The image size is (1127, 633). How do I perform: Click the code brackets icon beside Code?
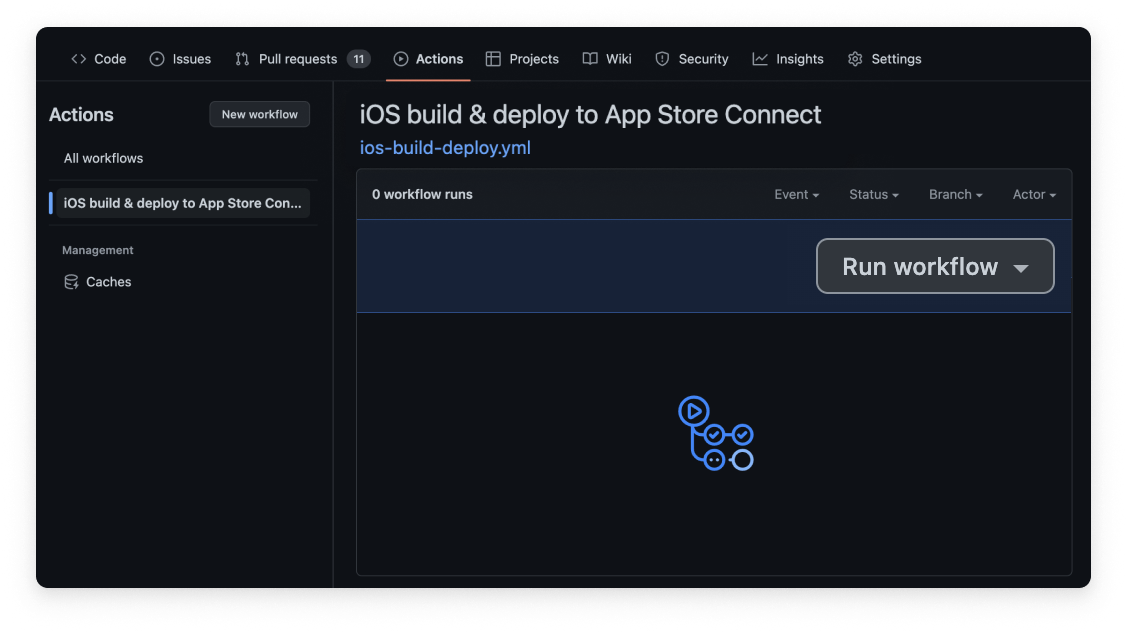click(x=79, y=59)
